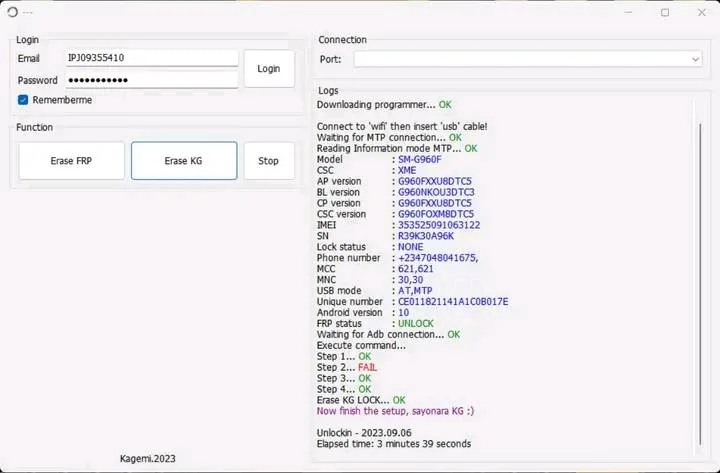The width and height of the screenshot is (720, 473).
Task: Click the 'Waiting for Adb connection... OK' line
Action: tap(388, 334)
